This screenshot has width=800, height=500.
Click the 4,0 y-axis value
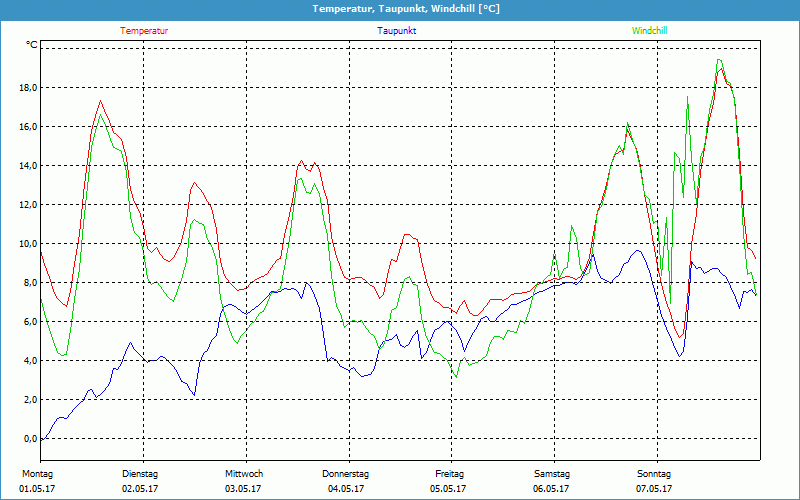pyautogui.click(x=31, y=361)
